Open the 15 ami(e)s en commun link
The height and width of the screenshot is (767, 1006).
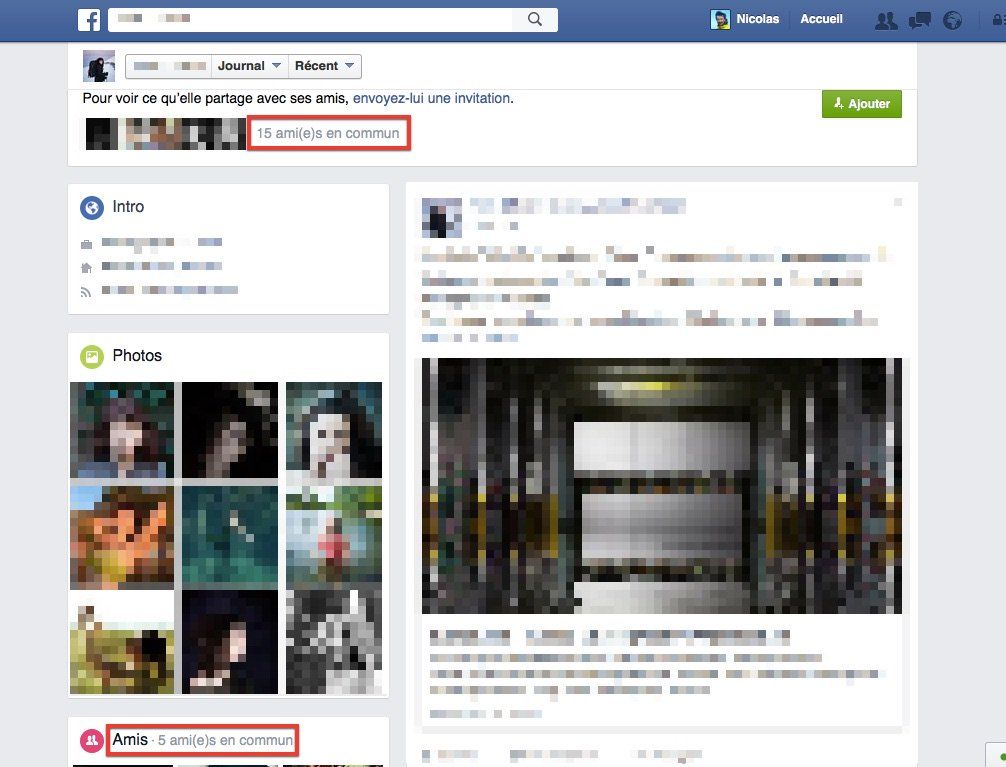(328, 133)
